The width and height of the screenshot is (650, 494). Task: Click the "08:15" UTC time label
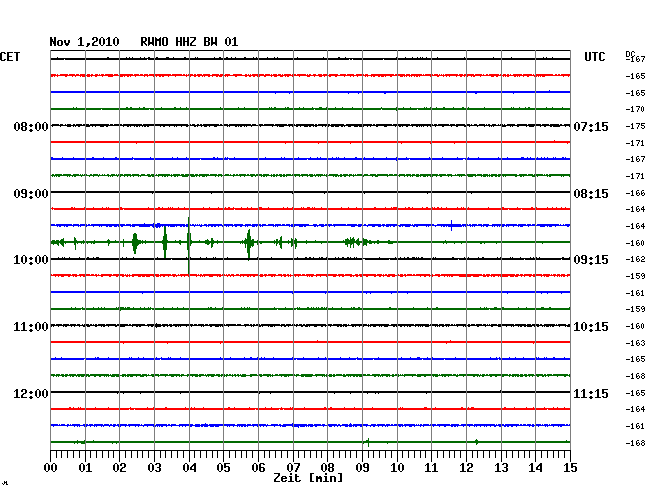pos(591,194)
